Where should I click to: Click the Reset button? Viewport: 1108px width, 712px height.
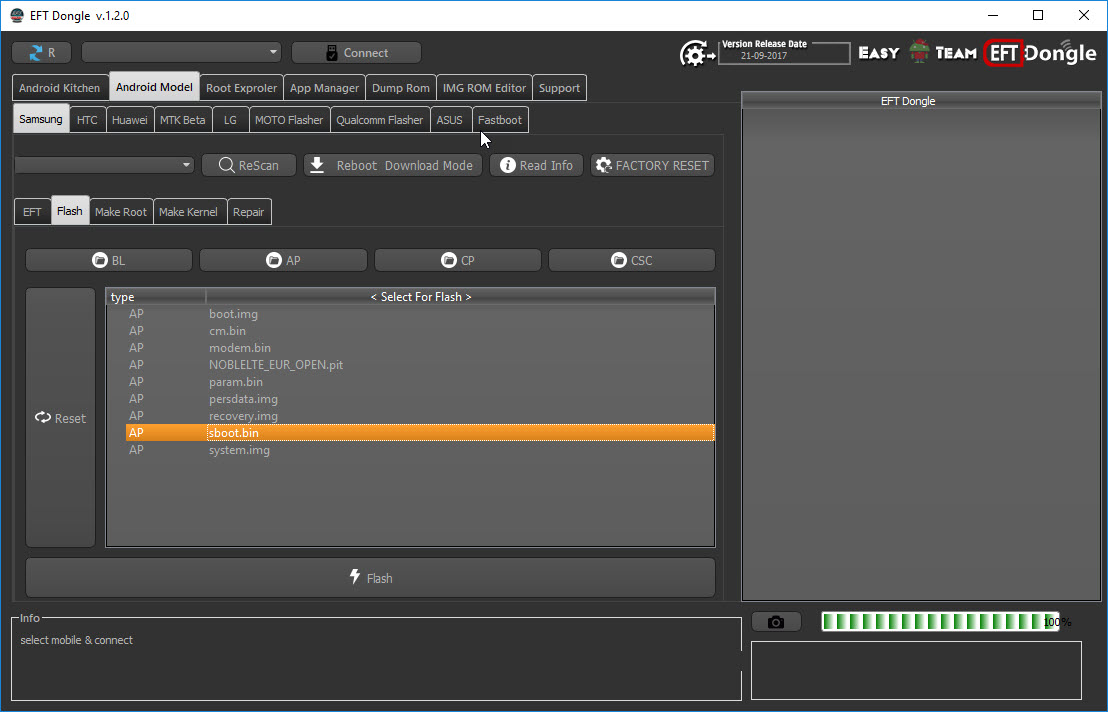61,417
